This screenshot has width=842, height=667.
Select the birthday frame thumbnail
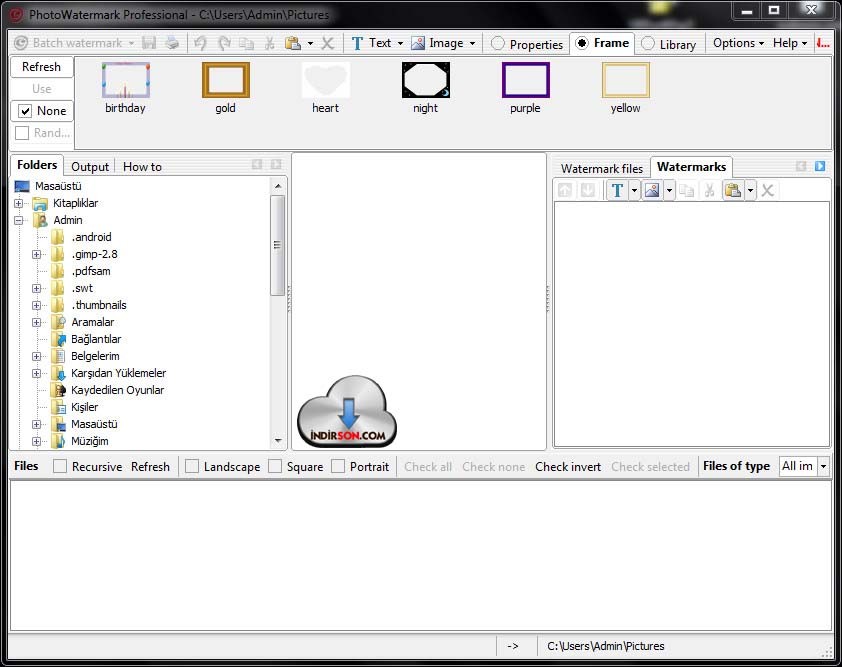coord(126,80)
